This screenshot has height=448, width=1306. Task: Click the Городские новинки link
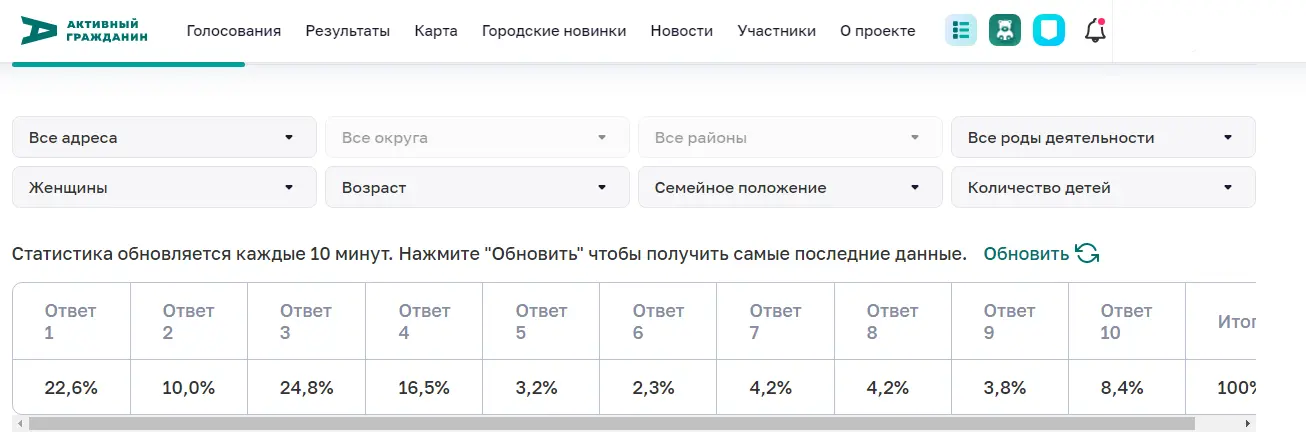tap(554, 31)
